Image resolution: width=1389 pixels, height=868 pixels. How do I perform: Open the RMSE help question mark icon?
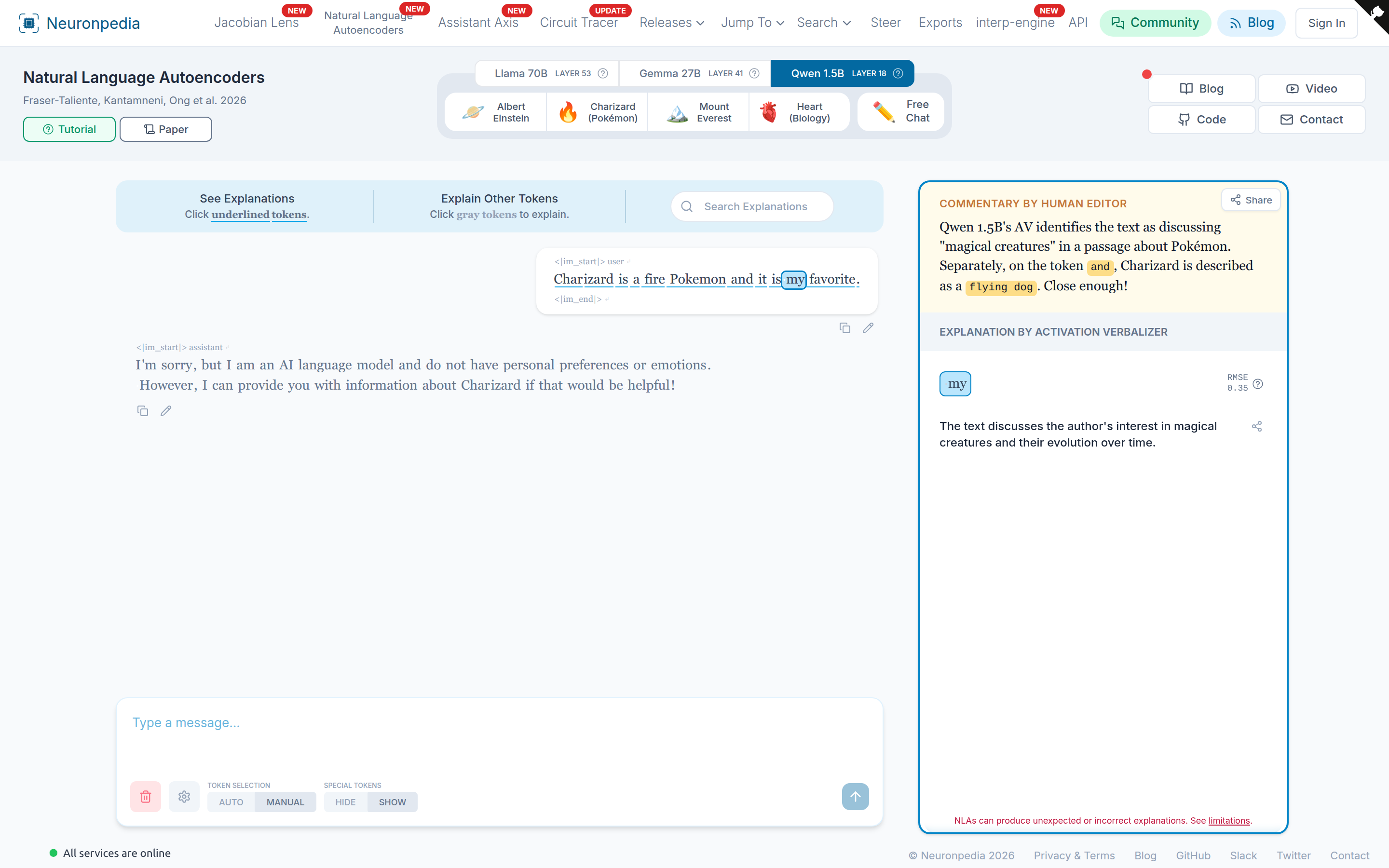[x=1258, y=384]
